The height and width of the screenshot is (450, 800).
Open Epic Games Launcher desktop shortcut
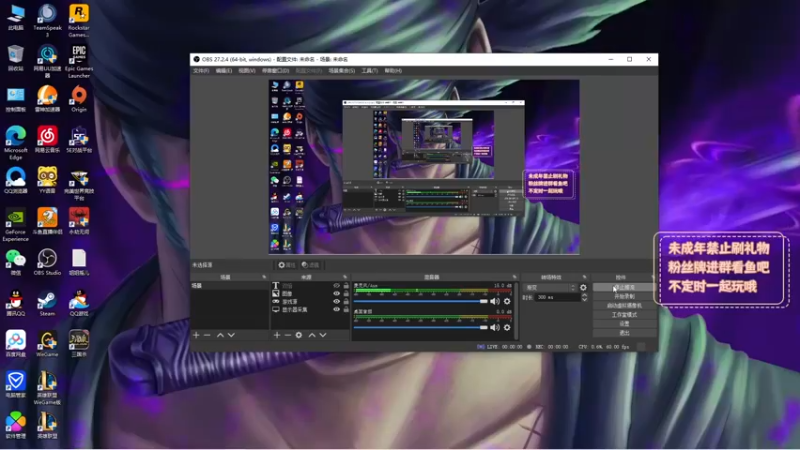[79, 61]
